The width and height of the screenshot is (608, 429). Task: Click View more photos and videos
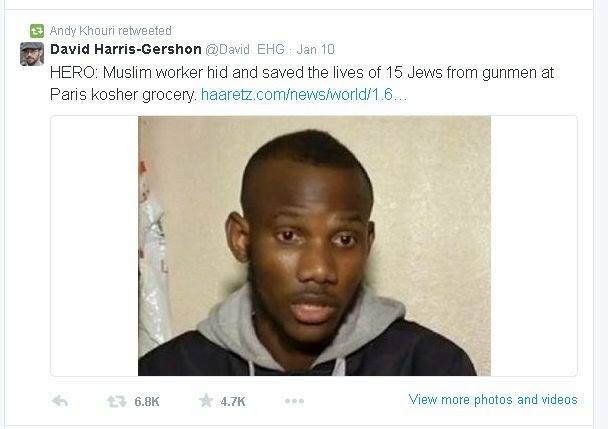tap(493, 399)
